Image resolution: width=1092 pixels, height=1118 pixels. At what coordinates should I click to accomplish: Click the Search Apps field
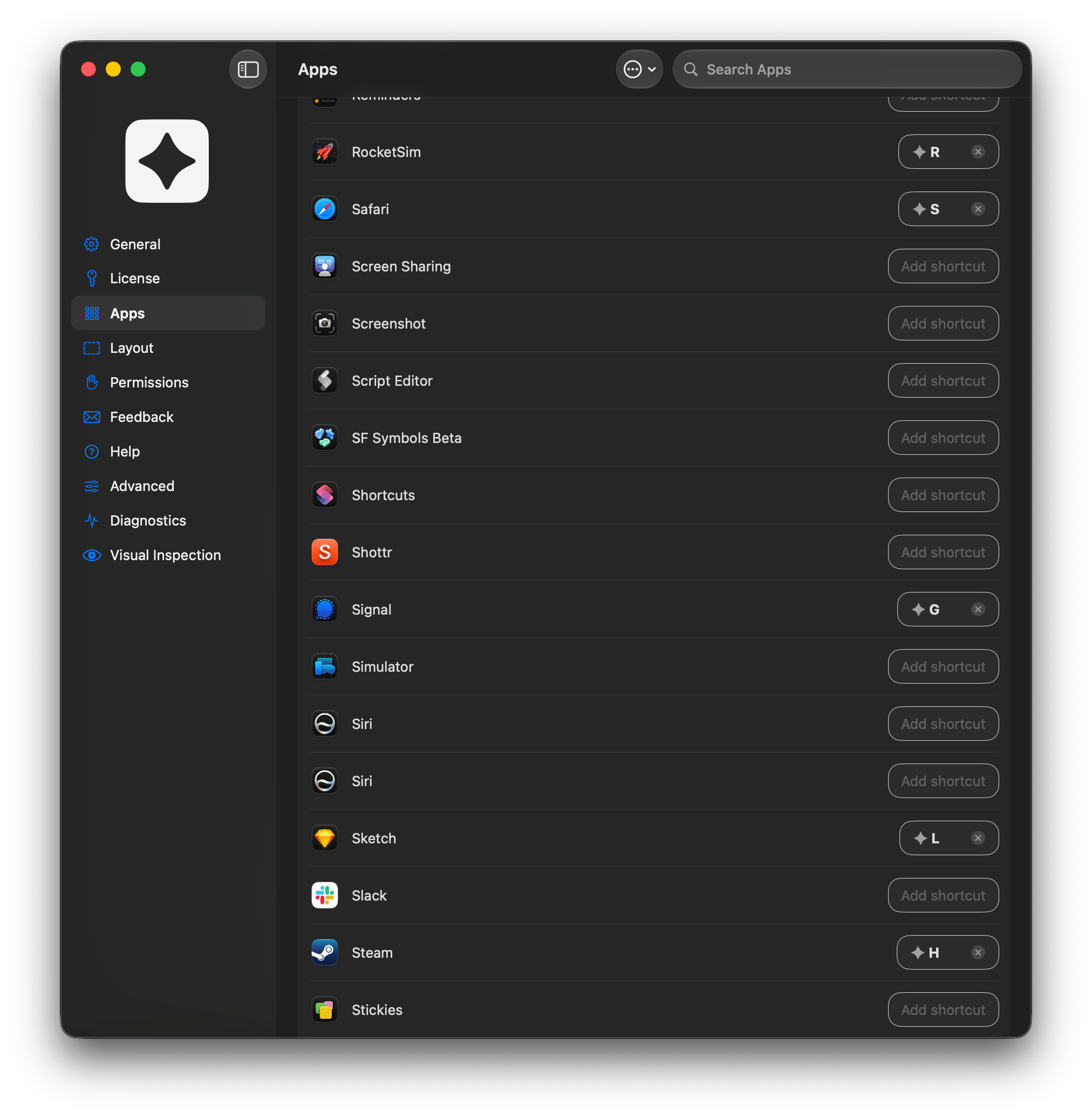[847, 70]
